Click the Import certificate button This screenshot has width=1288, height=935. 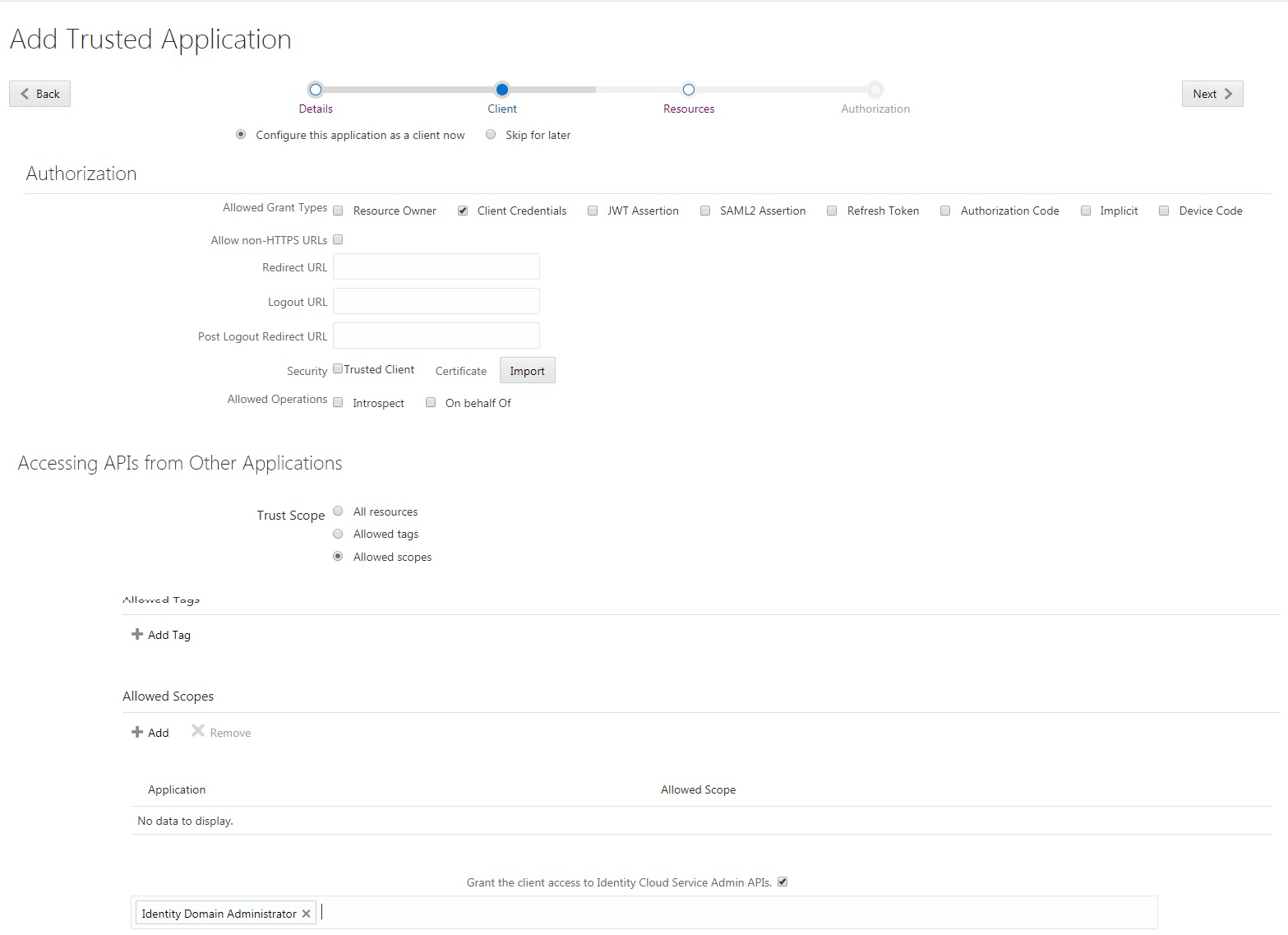[x=527, y=370]
